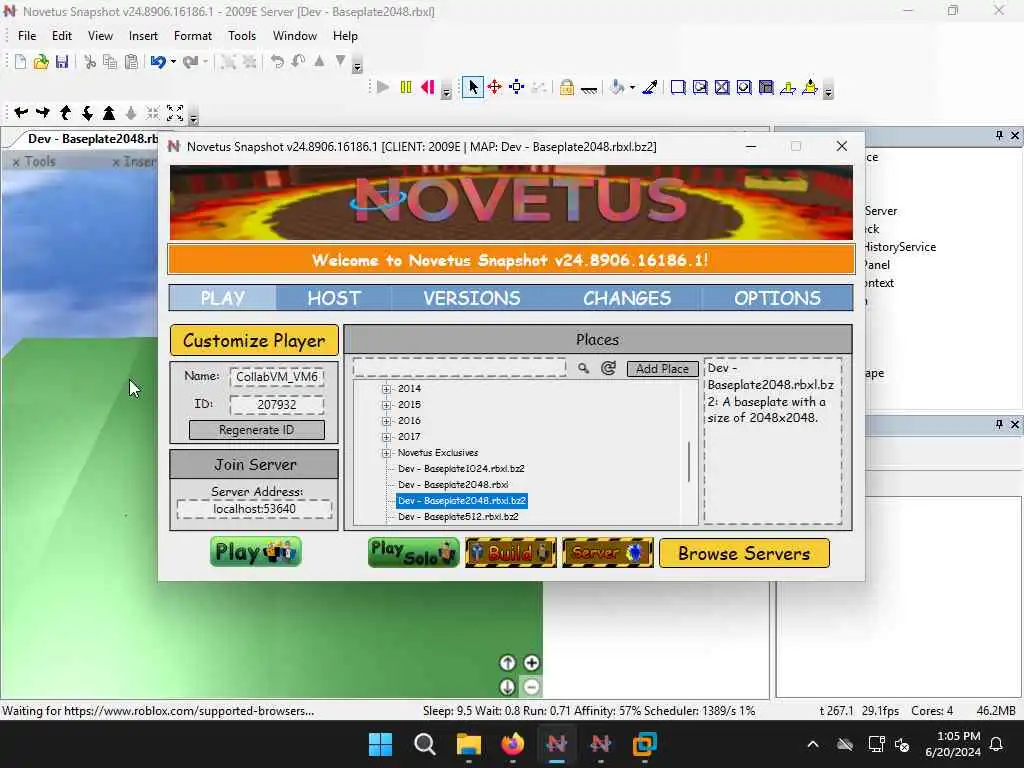Click the Name input field

(x=277, y=377)
